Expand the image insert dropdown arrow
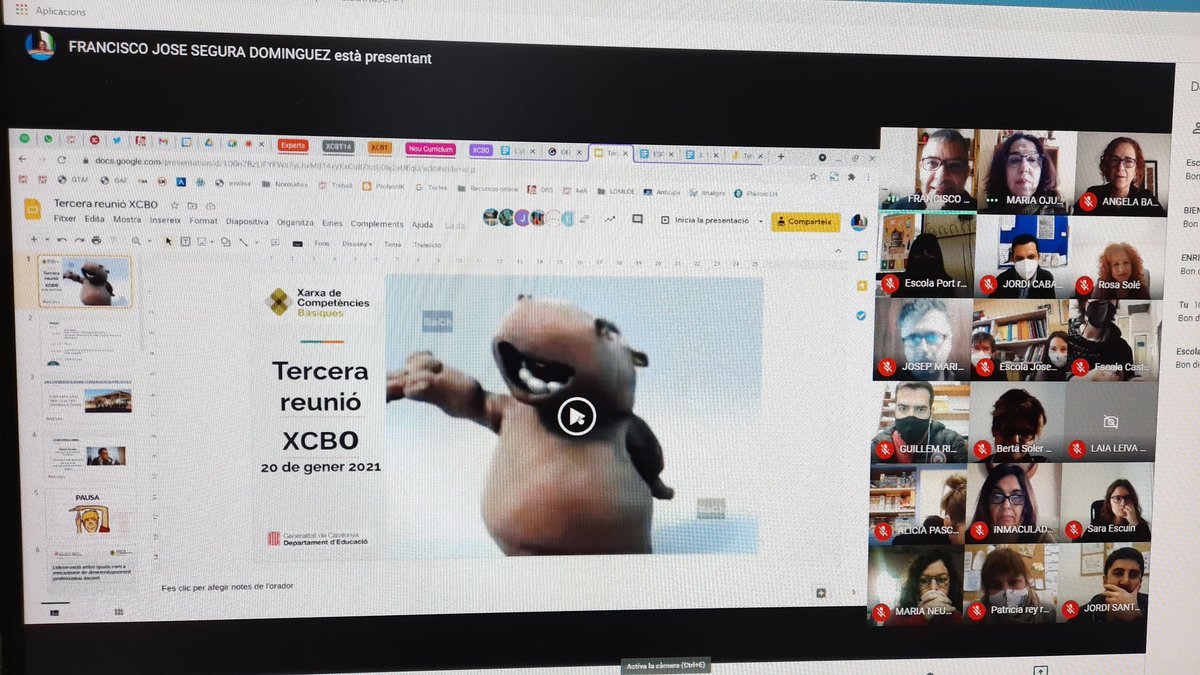1200x675 pixels. point(211,242)
